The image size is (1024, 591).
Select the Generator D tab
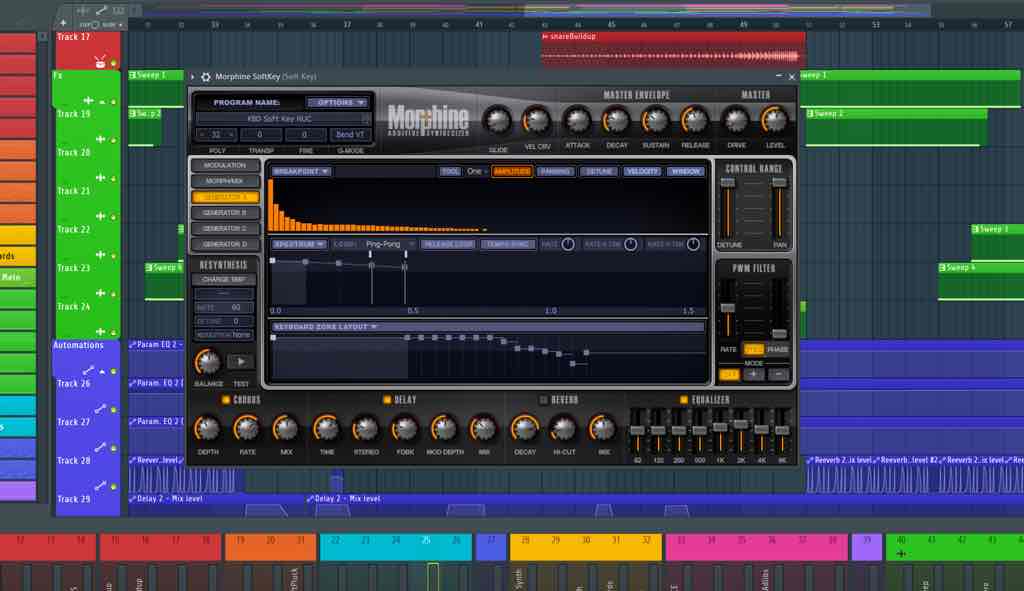pyautogui.click(x=225, y=244)
